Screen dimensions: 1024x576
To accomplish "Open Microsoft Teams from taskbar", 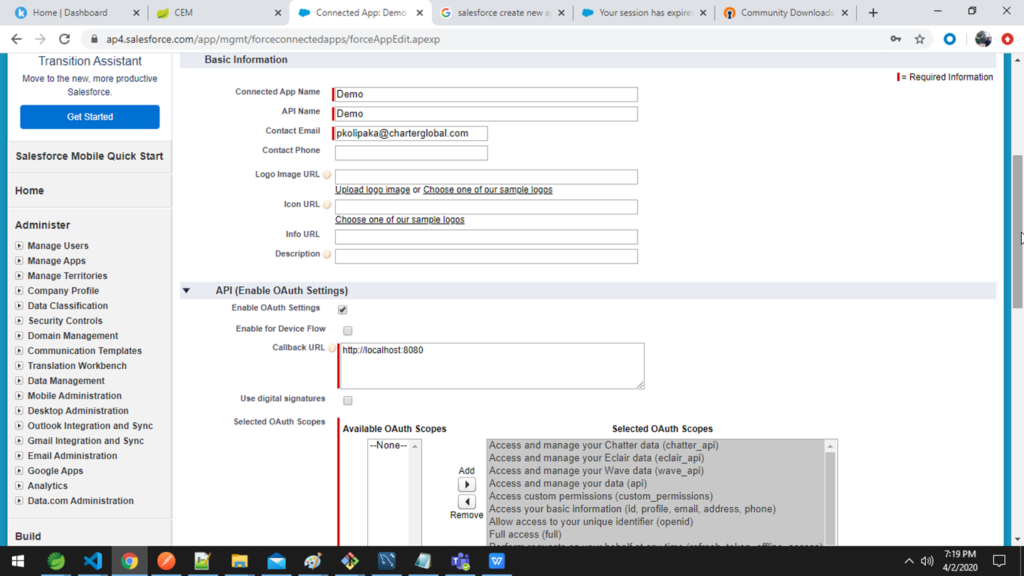I will [x=460, y=561].
